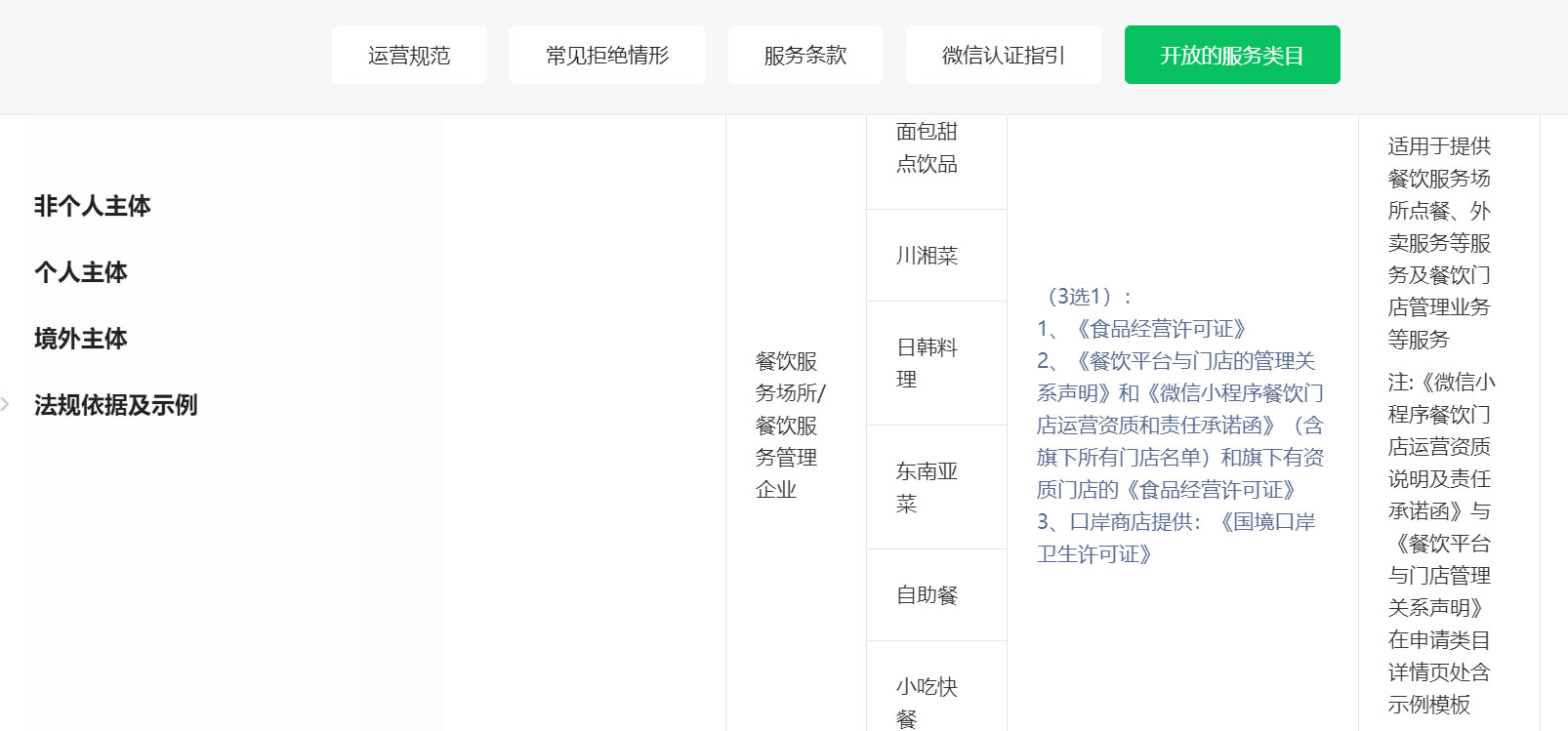Open the 《食品经营许可证》 requirement link
Image resolution: width=1568 pixels, height=731 pixels.
point(1161,329)
